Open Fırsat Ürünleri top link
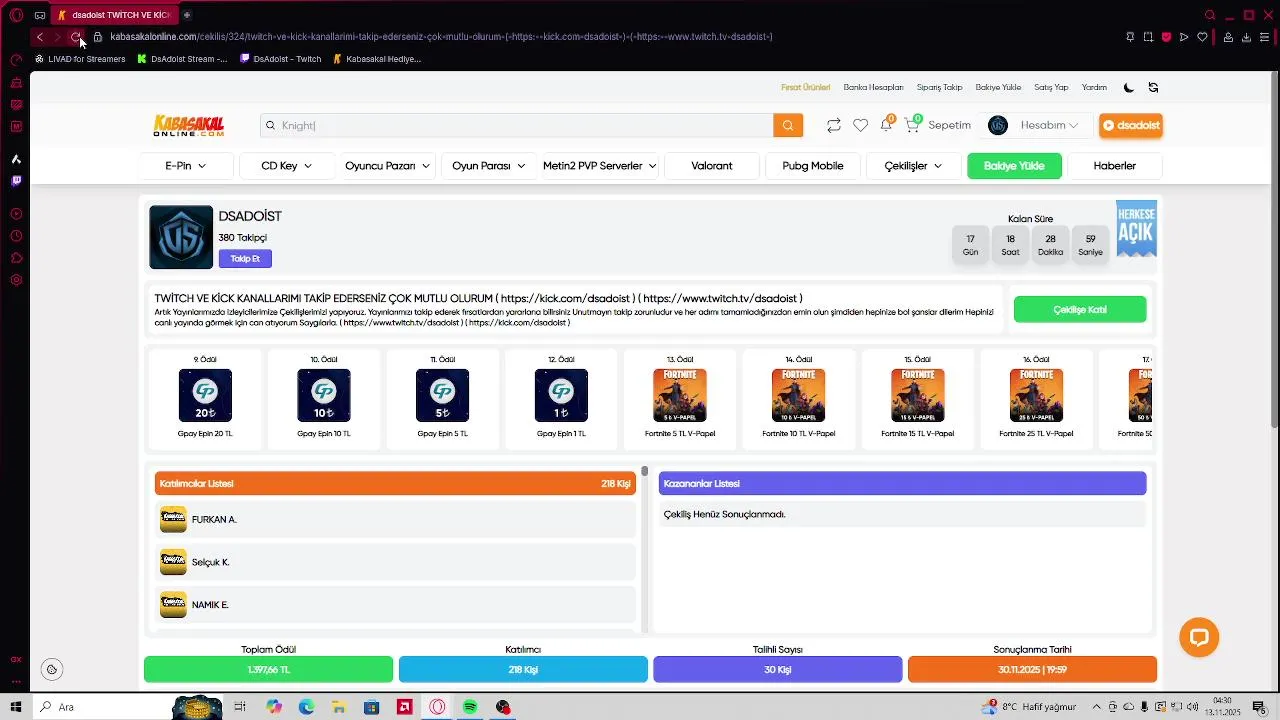 pos(806,88)
